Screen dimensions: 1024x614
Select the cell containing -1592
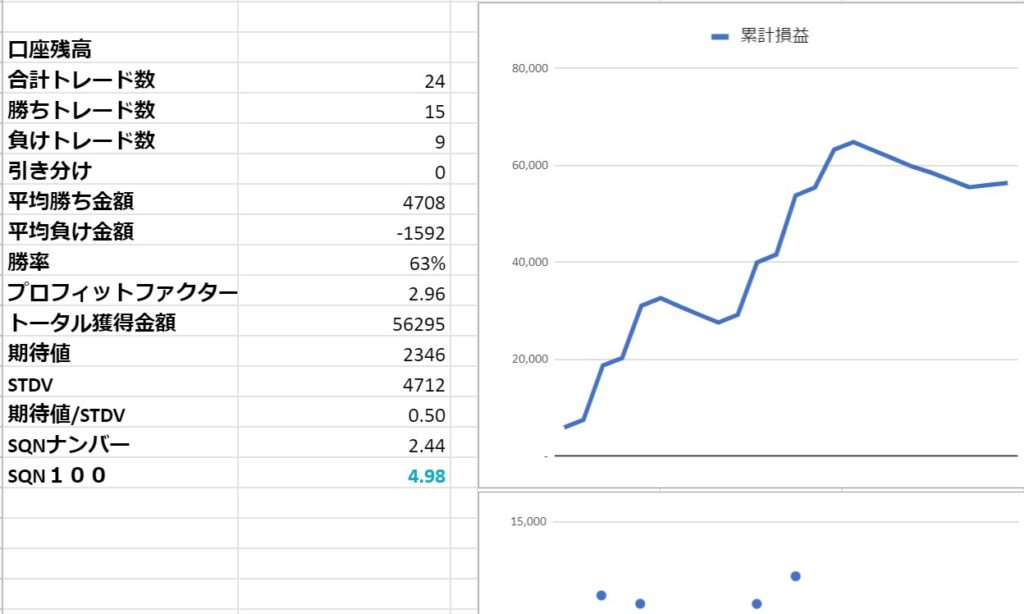(x=343, y=233)
